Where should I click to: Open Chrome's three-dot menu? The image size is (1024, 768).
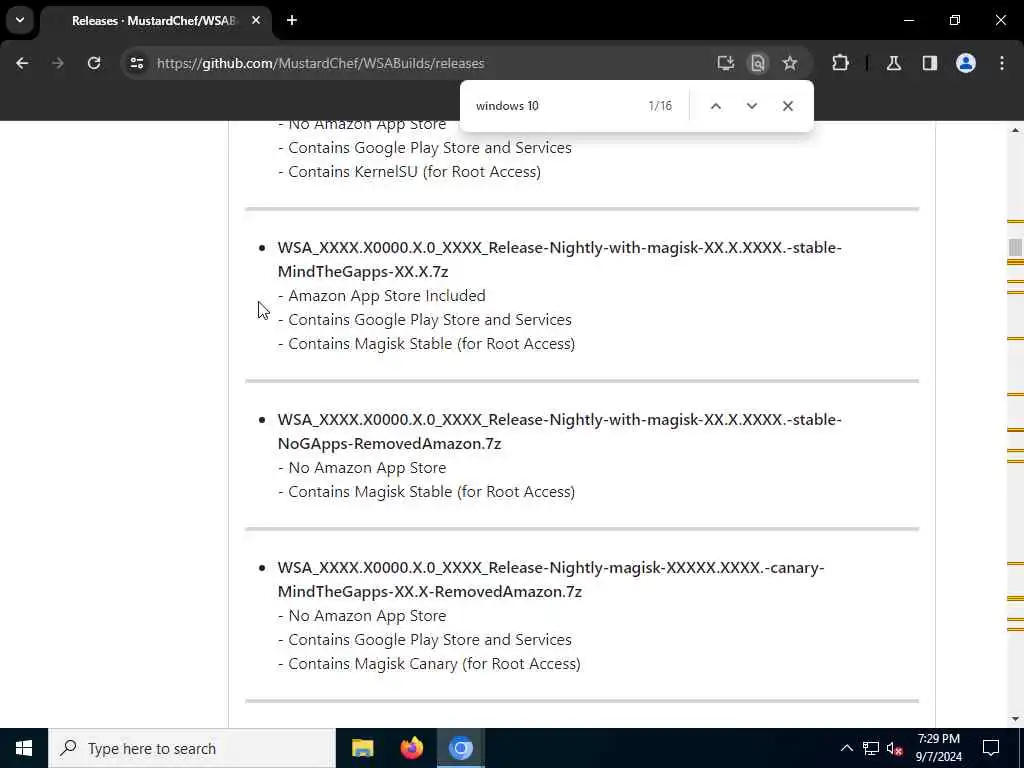tap(1002, 63)
